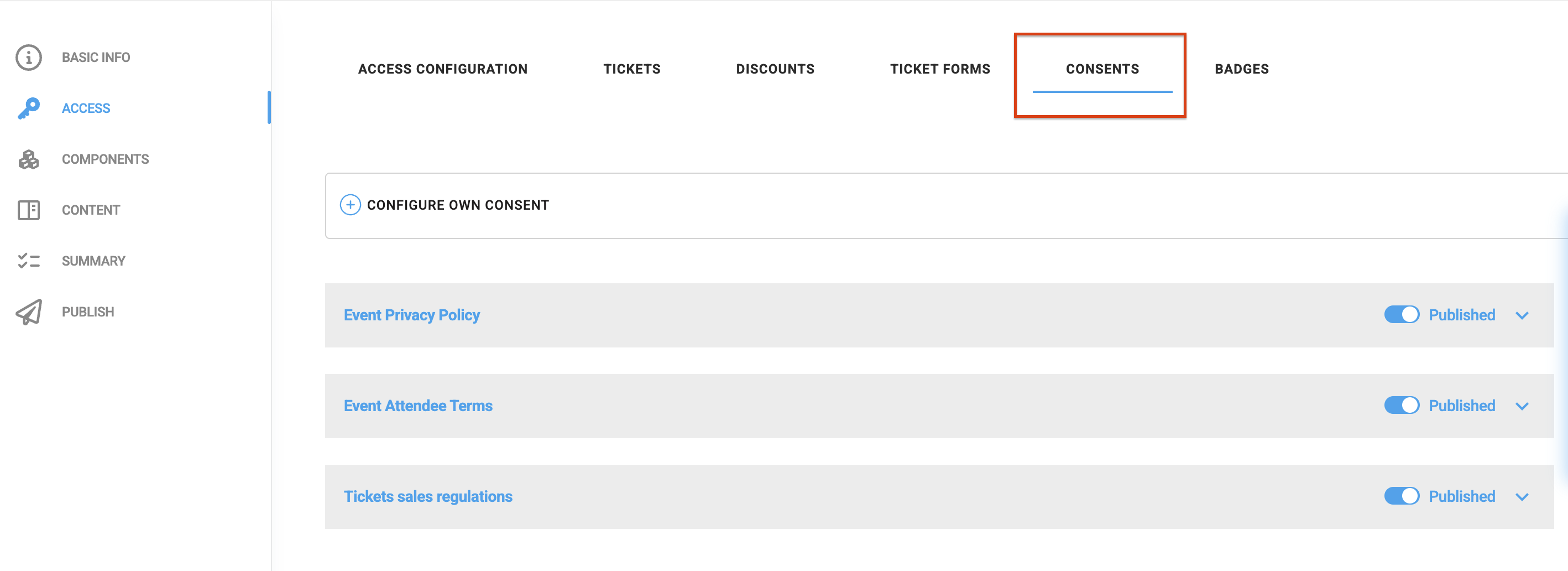1568x571 pixels.
Task: Click Published label for Event Attendee Terms
Action: tap(1461, 406)
